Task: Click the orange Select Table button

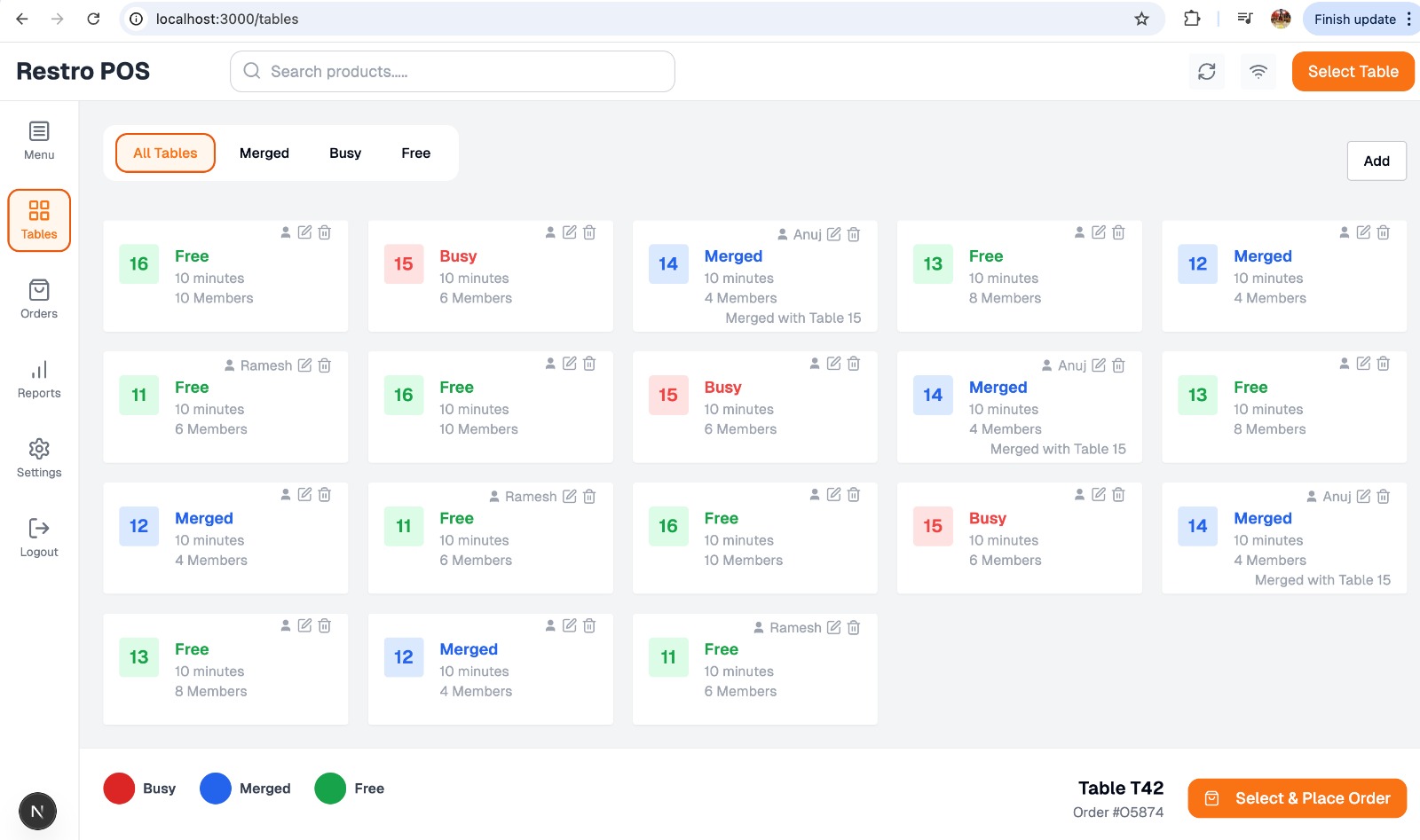Action: point(1353,72)
